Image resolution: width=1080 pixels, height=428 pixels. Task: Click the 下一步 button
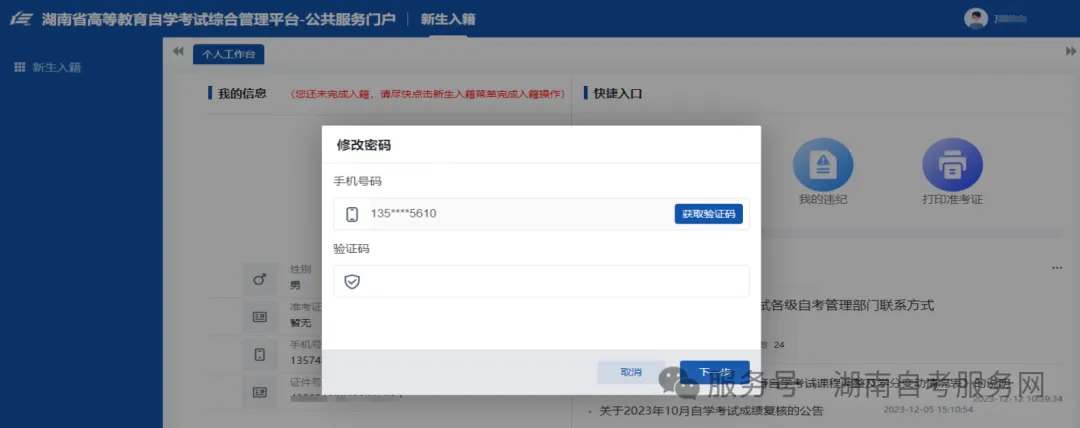[714, 372]
